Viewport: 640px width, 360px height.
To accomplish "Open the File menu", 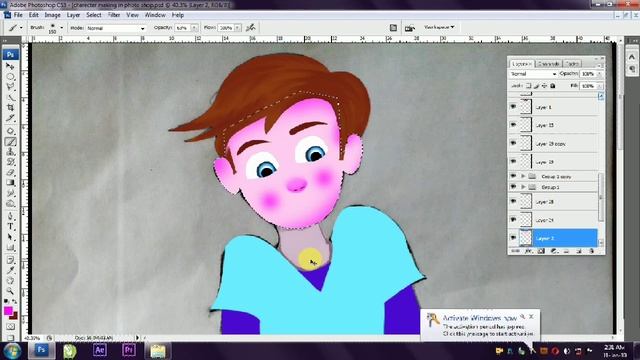I will [x=18, y=15].
